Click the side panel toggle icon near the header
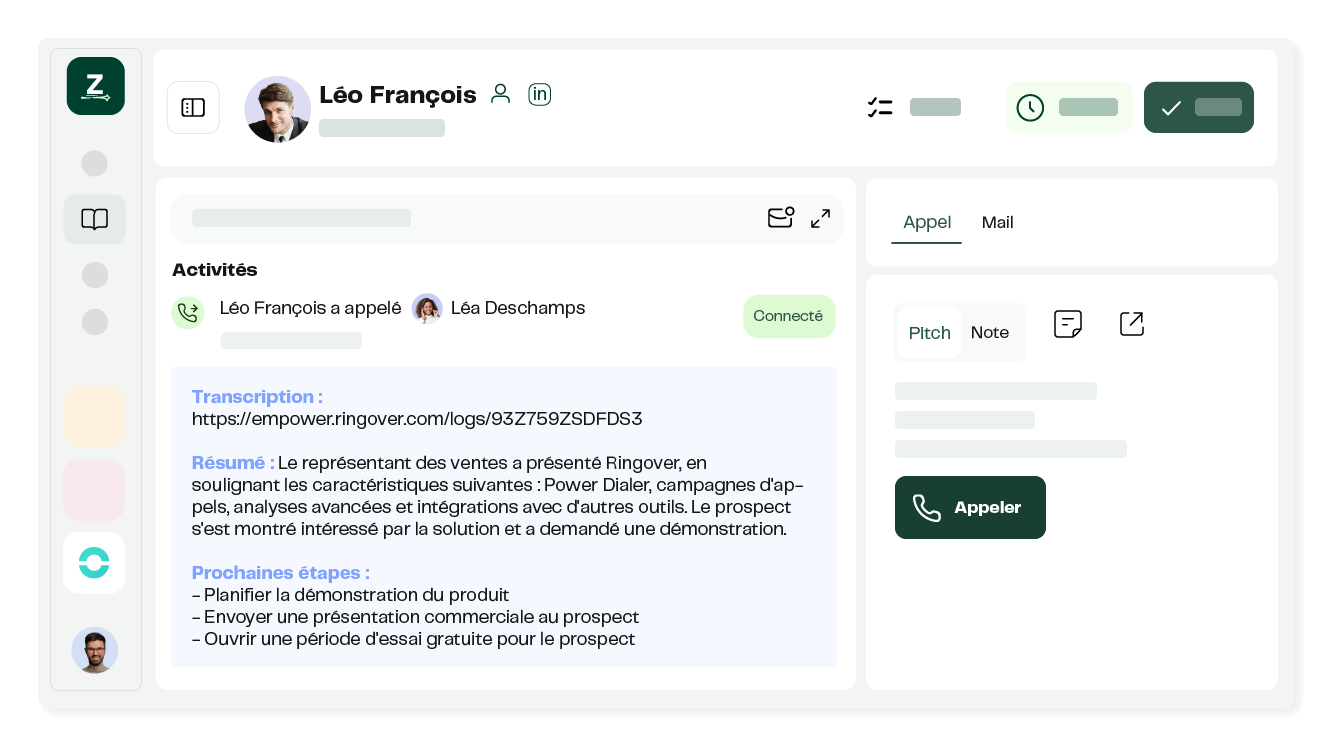The height and width of the screenshot is (747, 1332). [193, 107]
